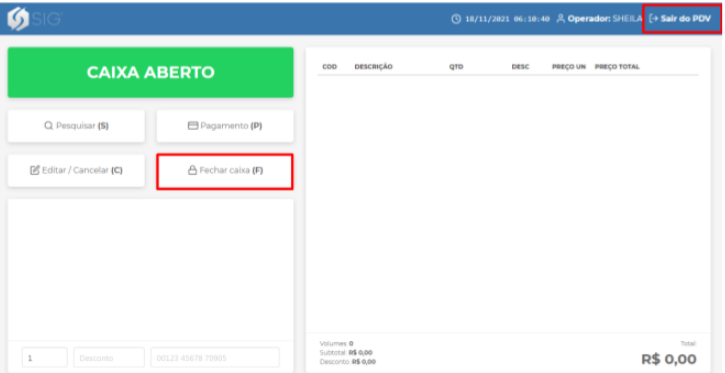Open Pesquisar (S) search button
Viewport: 725px width, 373px height.
[x=76, y=126]
